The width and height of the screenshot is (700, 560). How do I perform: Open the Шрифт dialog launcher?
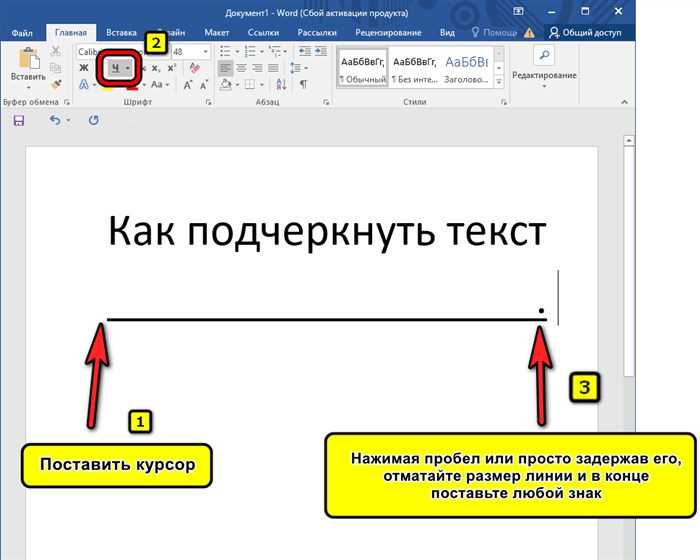(x=208, y=102)
